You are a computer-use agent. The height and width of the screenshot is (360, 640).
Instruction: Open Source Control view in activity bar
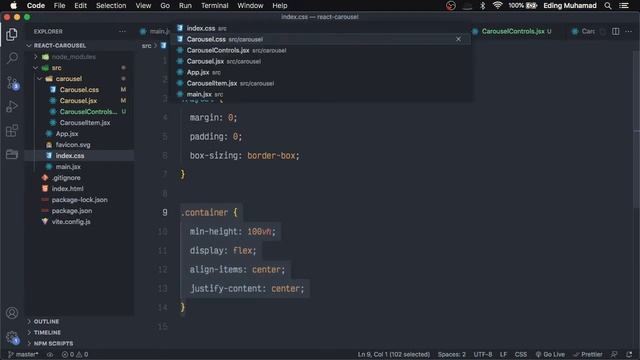12,82
